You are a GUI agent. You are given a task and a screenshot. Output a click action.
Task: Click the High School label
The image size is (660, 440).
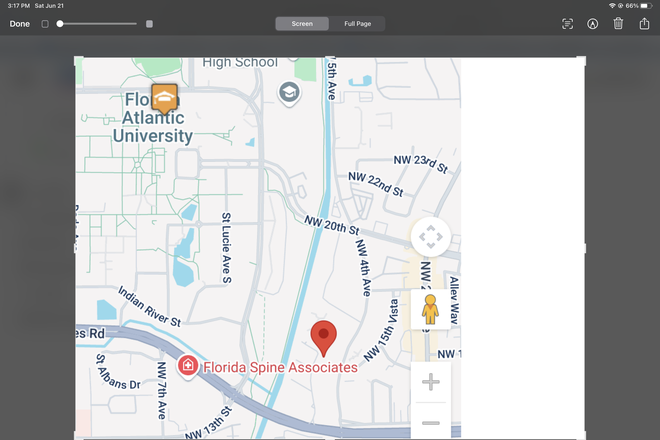[x=240, y=62]
